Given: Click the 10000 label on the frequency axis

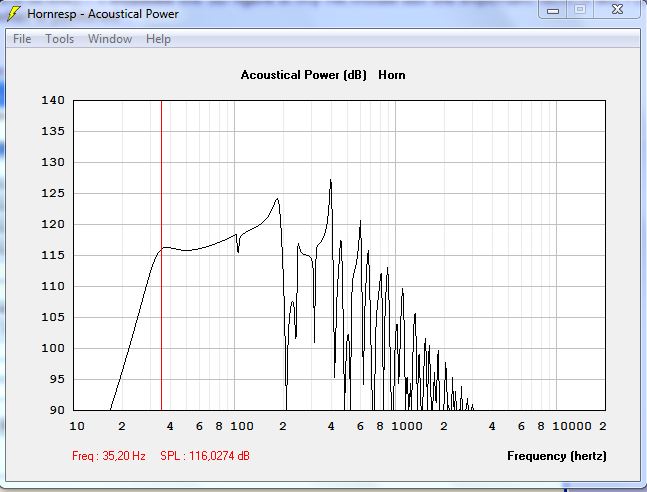Looking at the screenshot, I should pyautogui.click(x=571, y=426).
